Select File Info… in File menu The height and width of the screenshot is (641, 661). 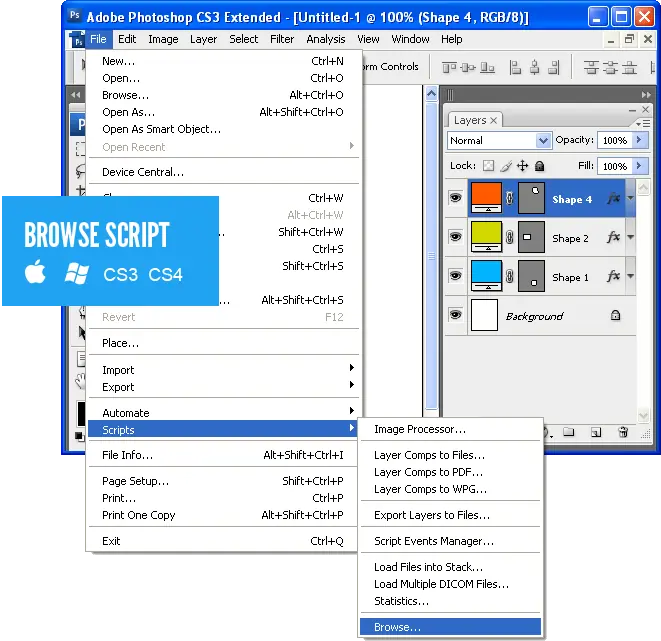pyautogui.click(x=223, y=455)
